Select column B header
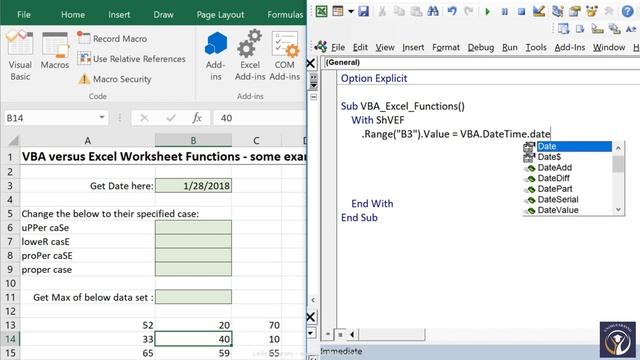This screenshot has height=360, width=640. coord(193,141)
